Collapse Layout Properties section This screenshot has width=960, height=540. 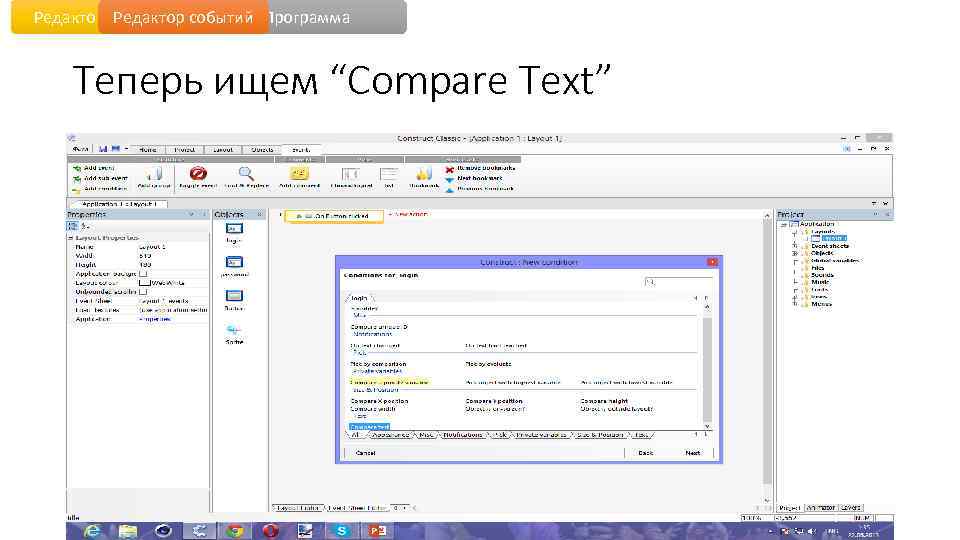tap(70, 238)
